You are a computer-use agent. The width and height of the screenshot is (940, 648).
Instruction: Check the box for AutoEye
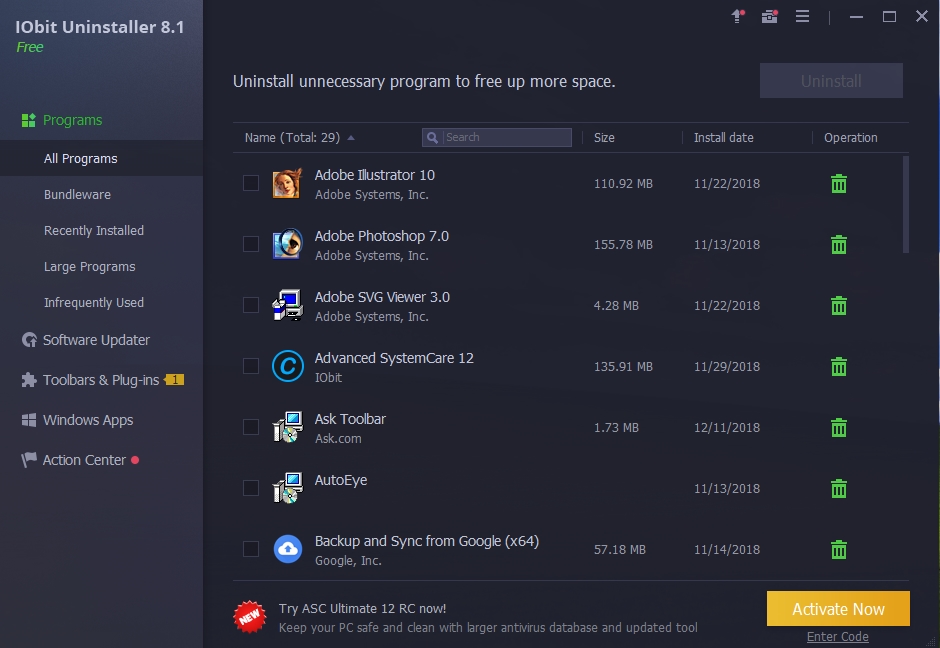[x=251, y=488]
